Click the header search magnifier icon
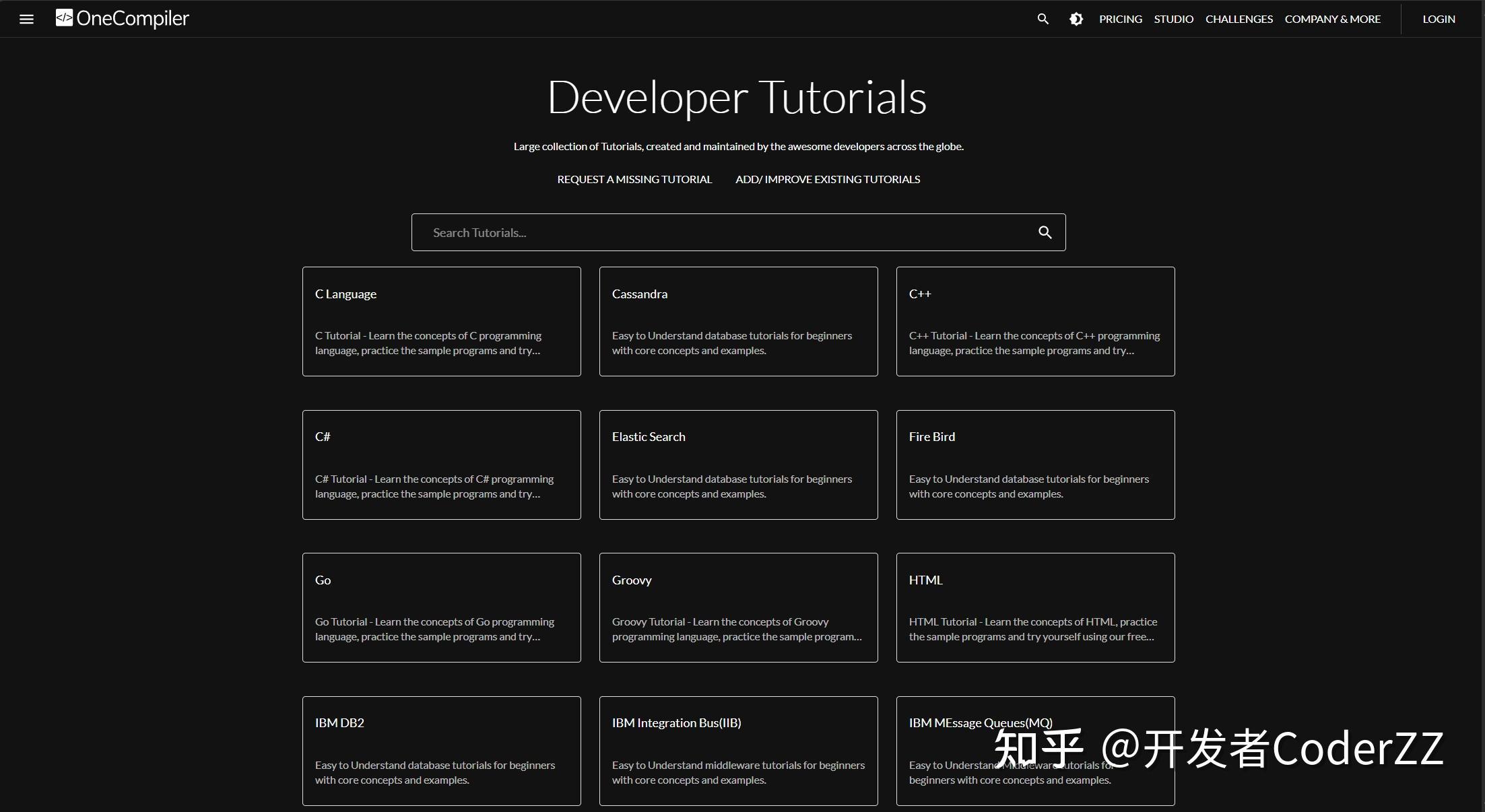Image resolution: width=1485 pixels, height=812 pixels. tap(1043, 19)
